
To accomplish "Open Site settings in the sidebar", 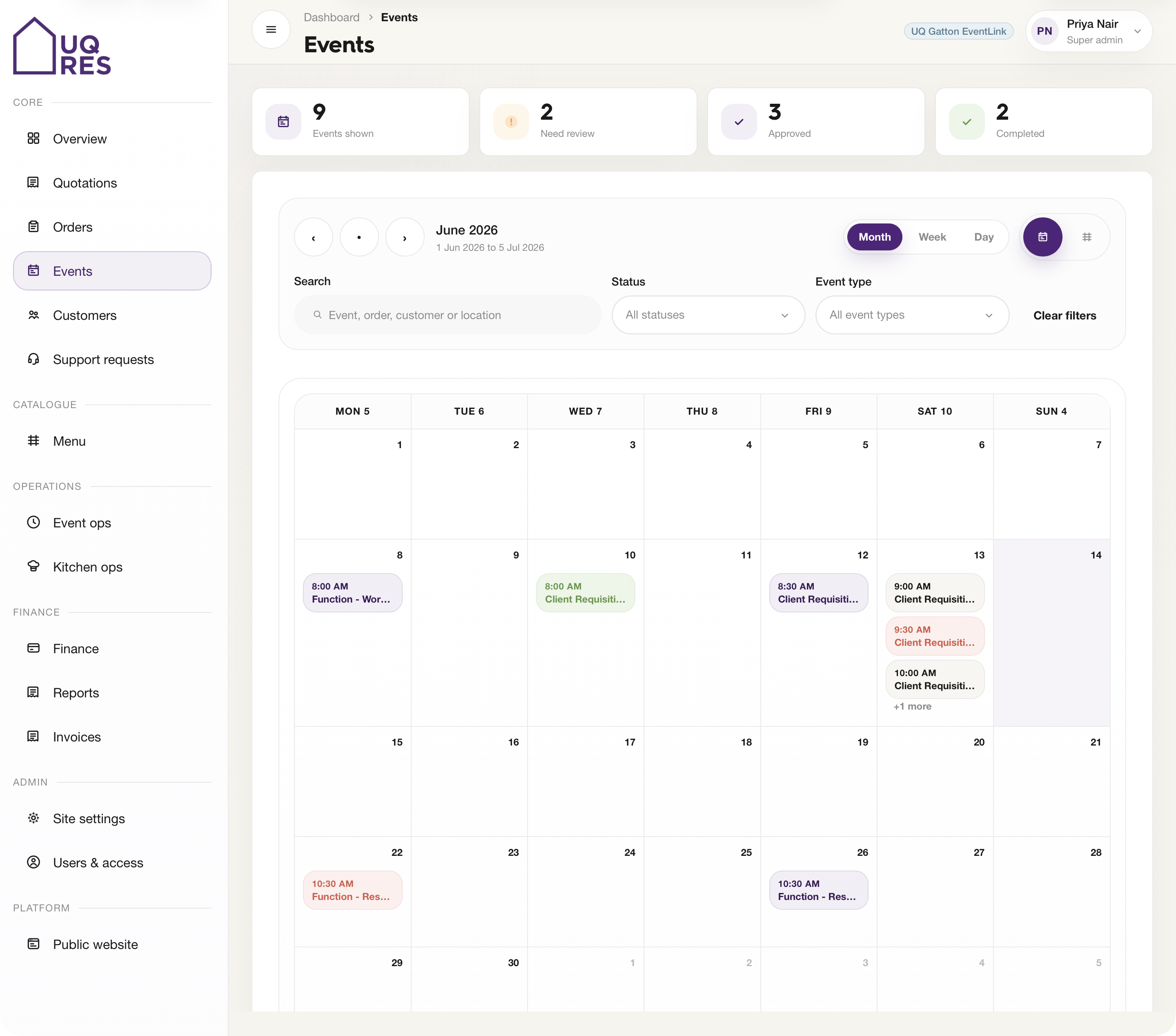I will [x=112, y=818].
